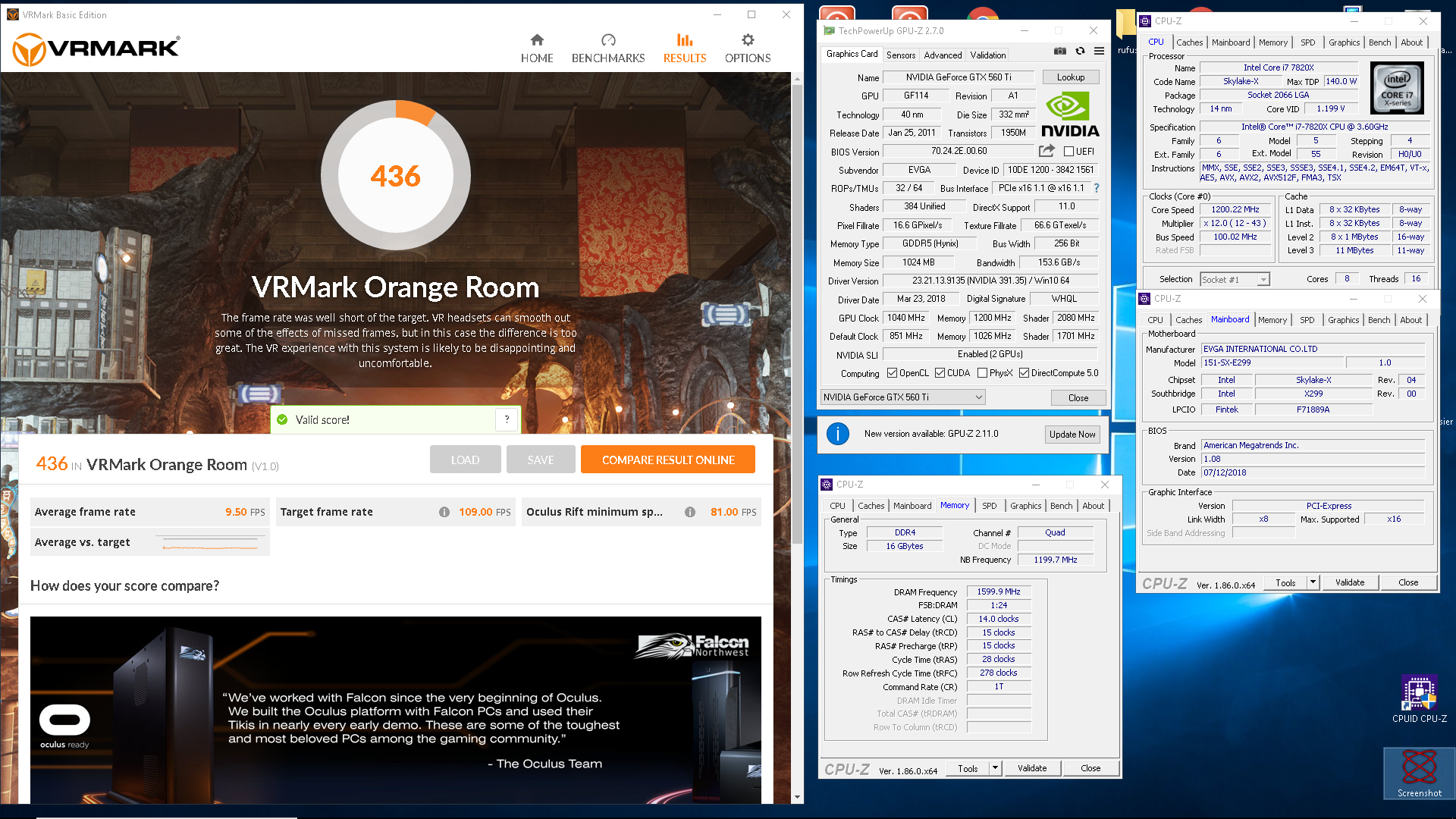Open the SPD tab in the CPU-Z Memory window
This screenshot has width=1456, height=819.
(x=990, y=506)
